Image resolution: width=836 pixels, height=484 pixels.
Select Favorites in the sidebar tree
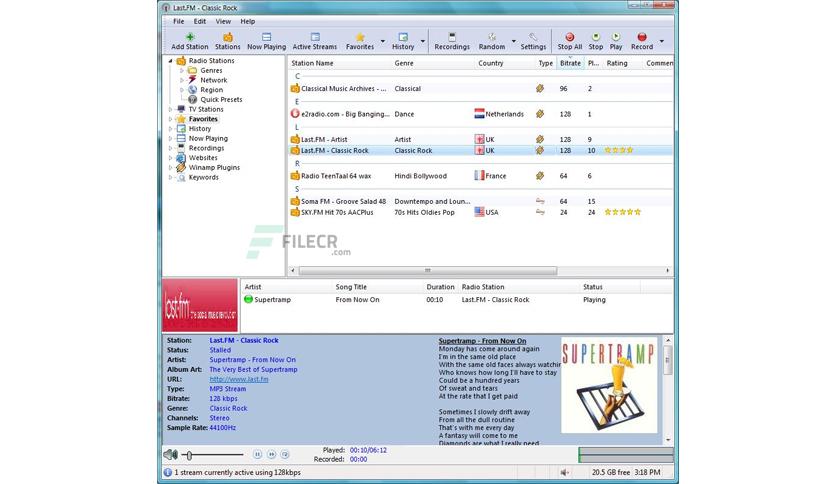point(203,119)
